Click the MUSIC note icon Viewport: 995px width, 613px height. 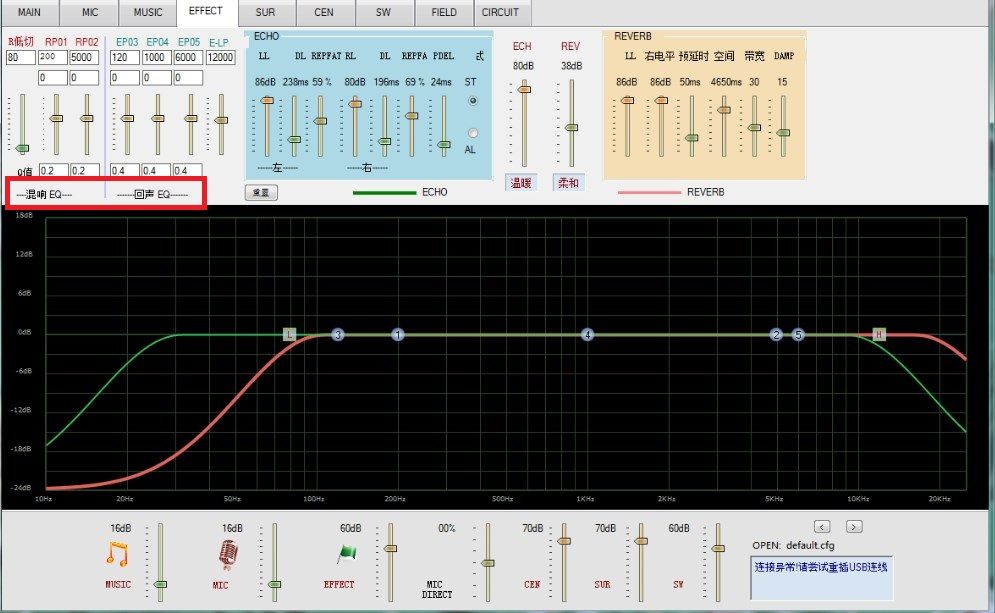(x=117, y=554)
